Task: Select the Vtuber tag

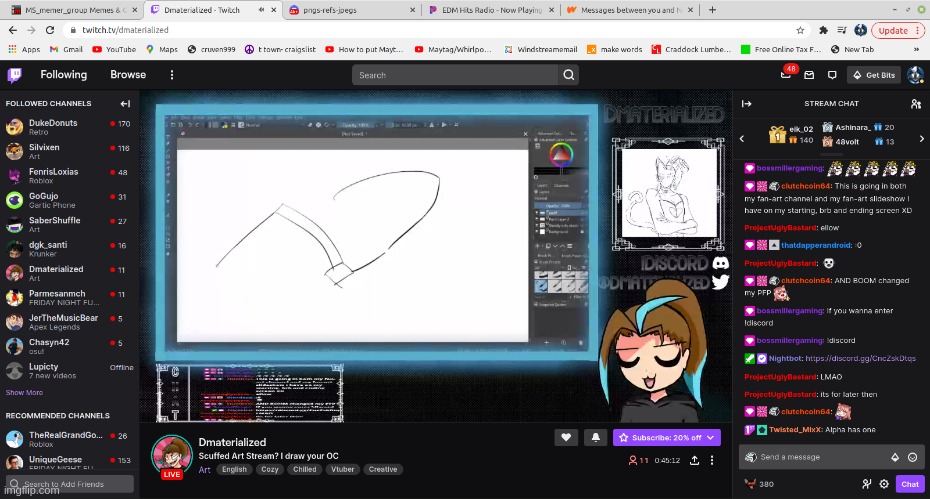Action: (343, 469)
